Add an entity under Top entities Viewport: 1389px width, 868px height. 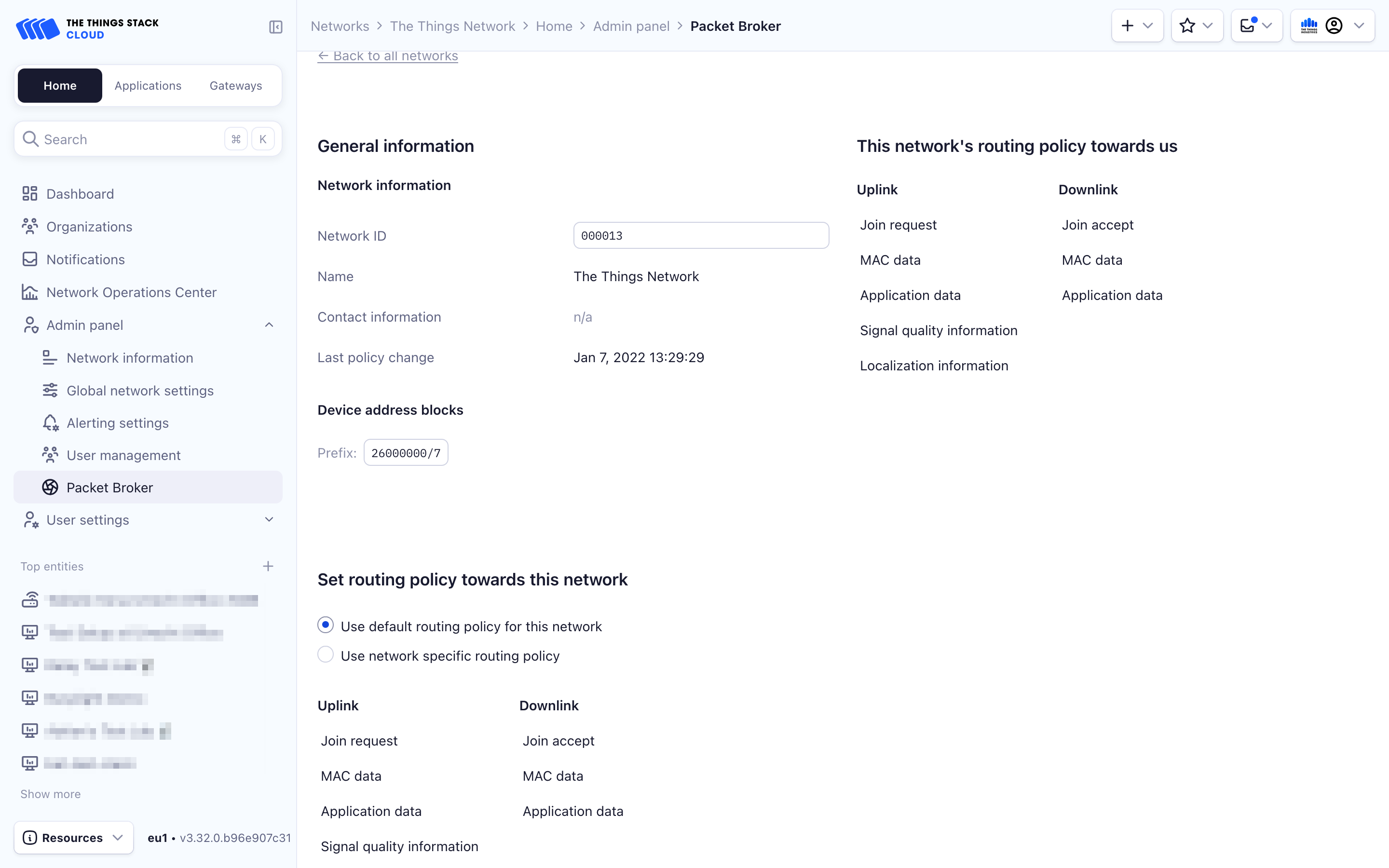pos(268,566)
